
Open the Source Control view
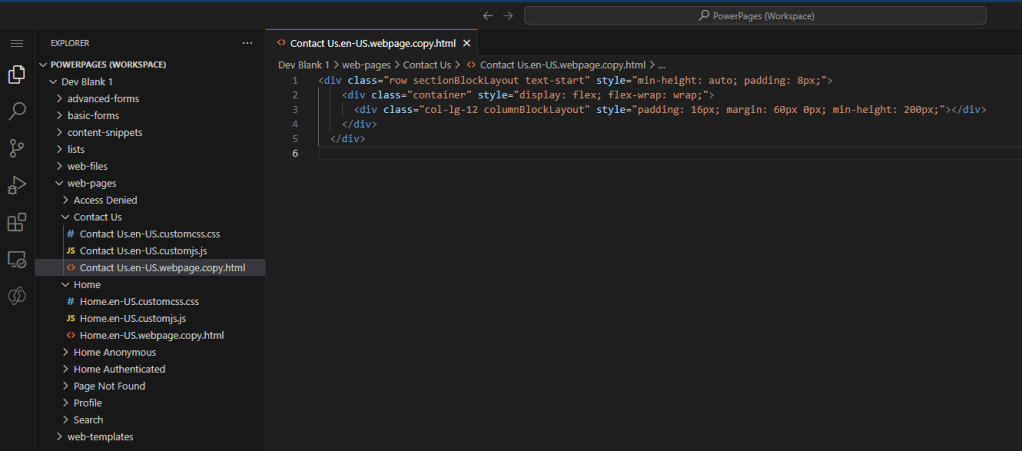[x=16, y=149]
